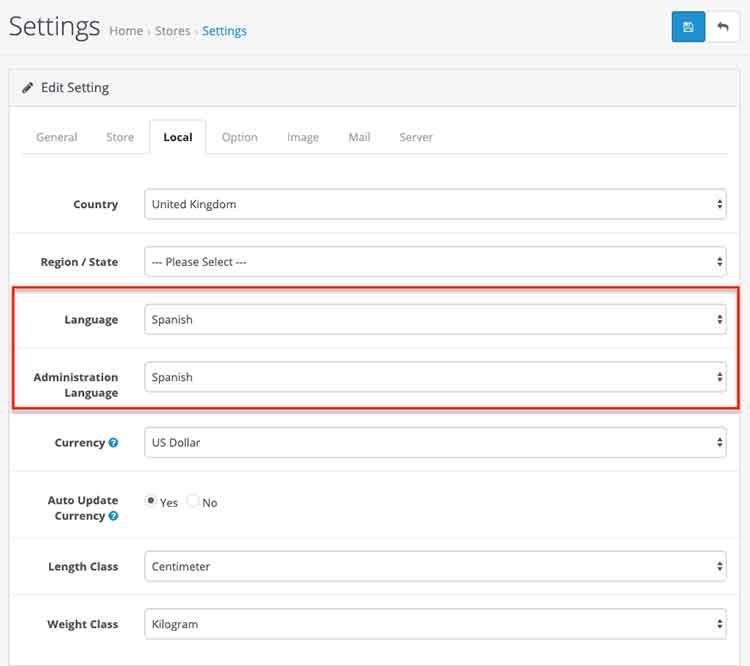Click the Length Class label
Screen dimensions: 750x666
pyautogui.click(x=83, y=566)
